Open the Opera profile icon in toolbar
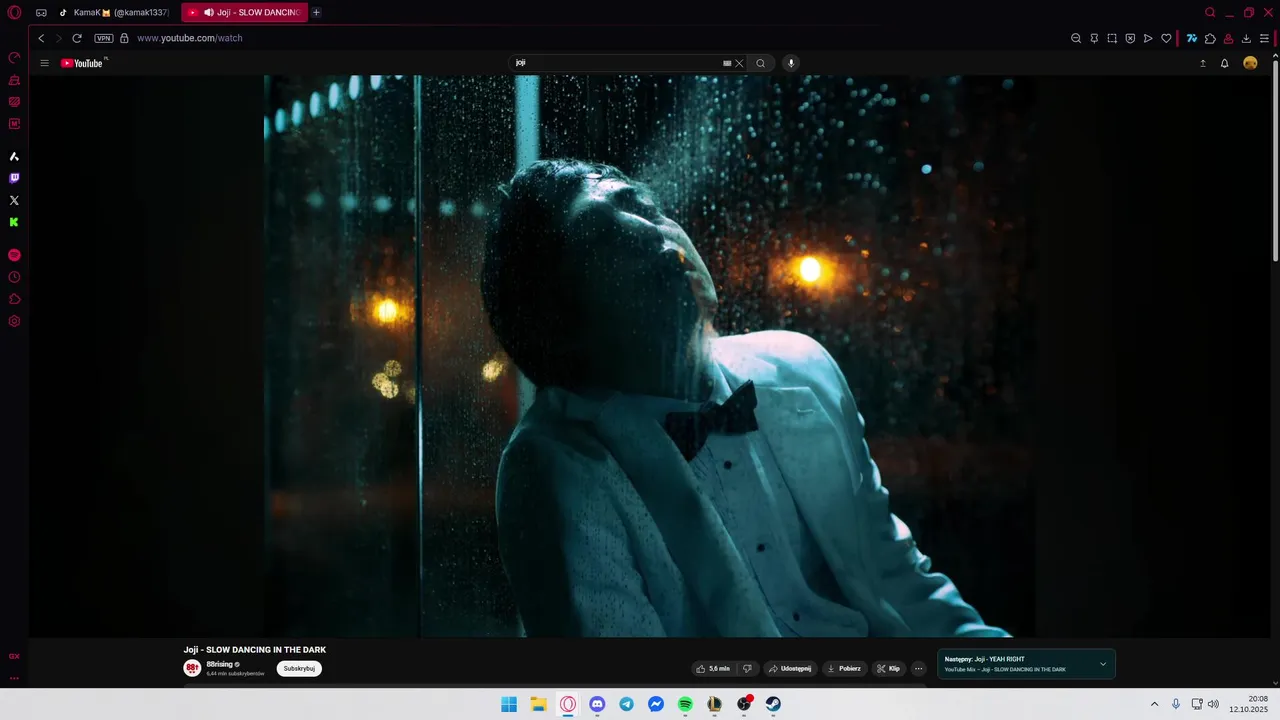This screenshot has width=1280, height=720. tap(1228, 38)
